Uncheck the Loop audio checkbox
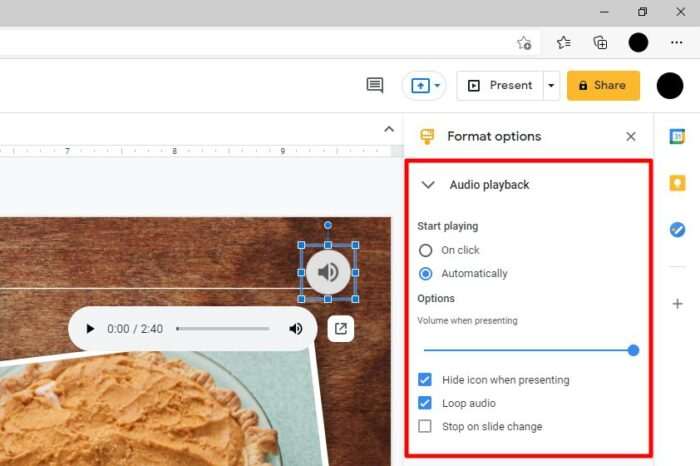The width and height of the screenshot is (700, 466). (x=425, y=403)
